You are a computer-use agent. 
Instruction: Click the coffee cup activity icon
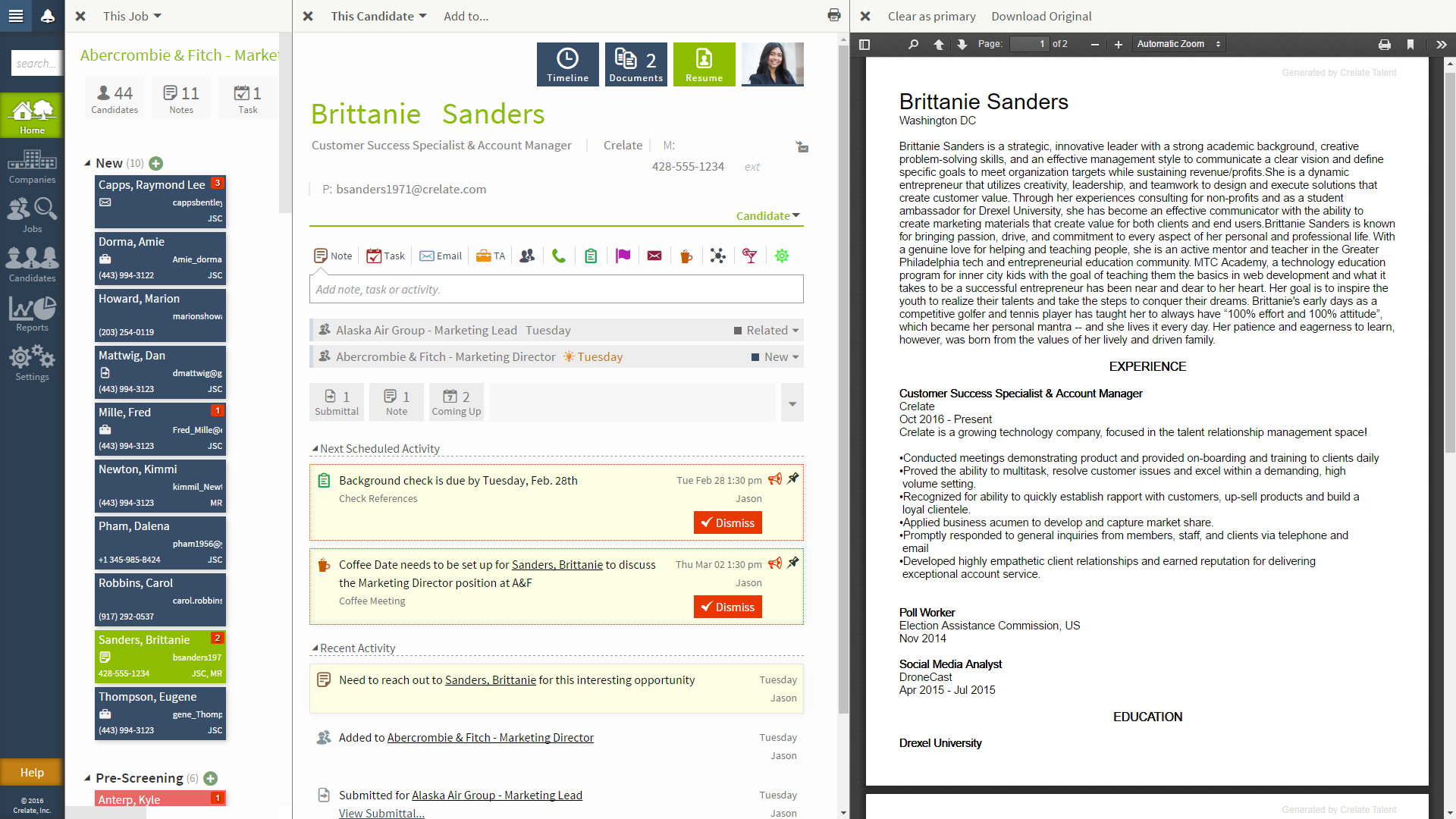point(686,256)
